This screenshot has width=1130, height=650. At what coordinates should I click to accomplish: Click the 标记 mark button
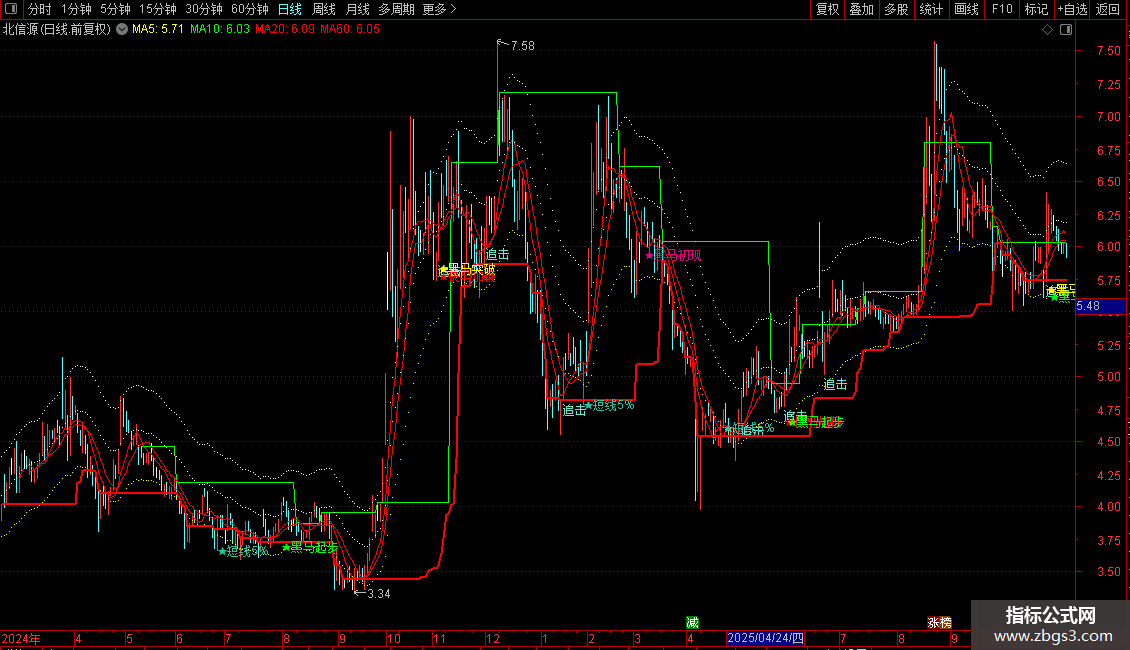pyautogui.click(x=1036, y=9)
